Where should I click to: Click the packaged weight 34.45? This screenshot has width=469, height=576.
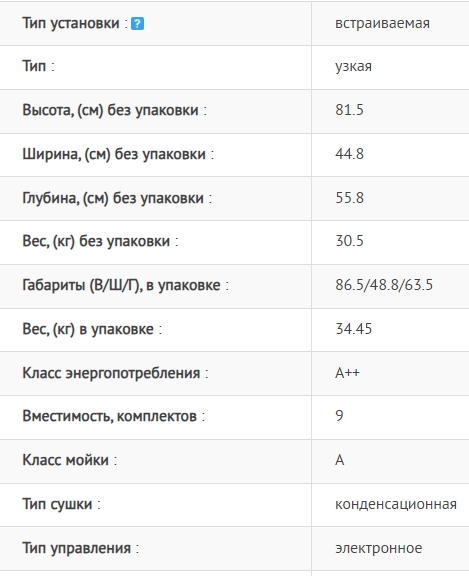click(x=353, y=328)
